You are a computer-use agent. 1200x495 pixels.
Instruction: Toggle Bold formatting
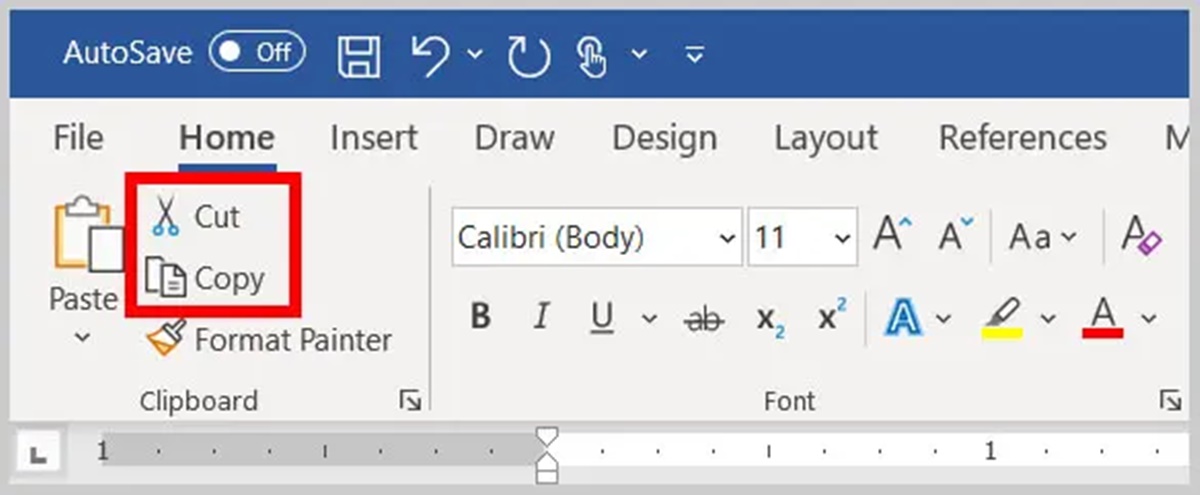[x=480, y=318]
